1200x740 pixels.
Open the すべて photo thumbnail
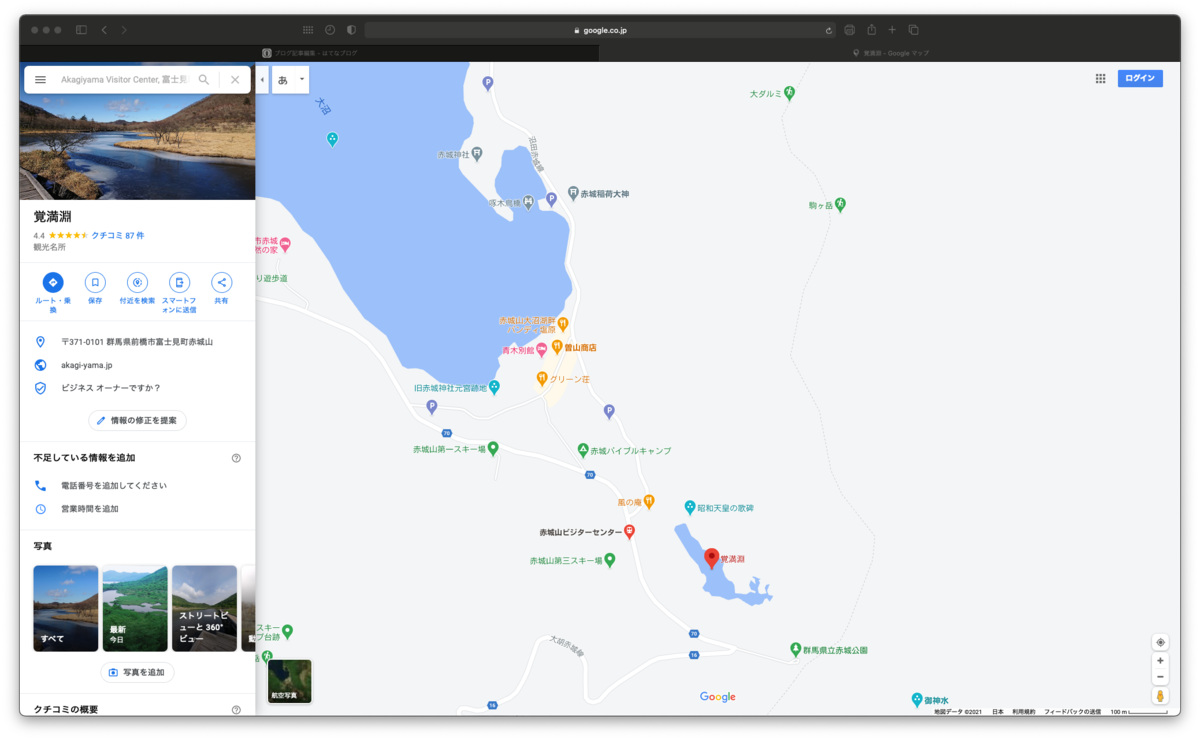66,608
